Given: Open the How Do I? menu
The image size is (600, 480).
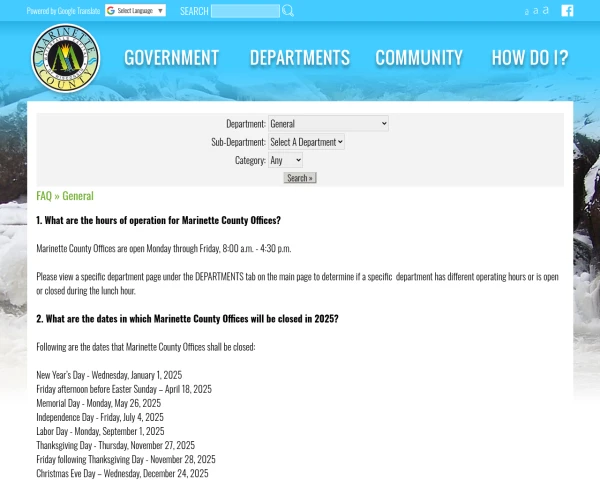Looking at the screenshot, I should click(x=529, y=58).
